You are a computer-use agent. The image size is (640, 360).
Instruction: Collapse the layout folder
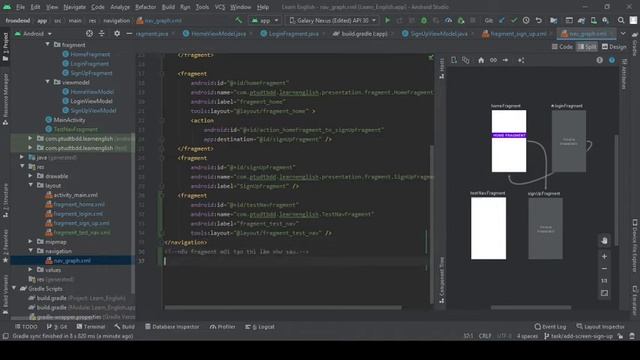tap(31, 185)
